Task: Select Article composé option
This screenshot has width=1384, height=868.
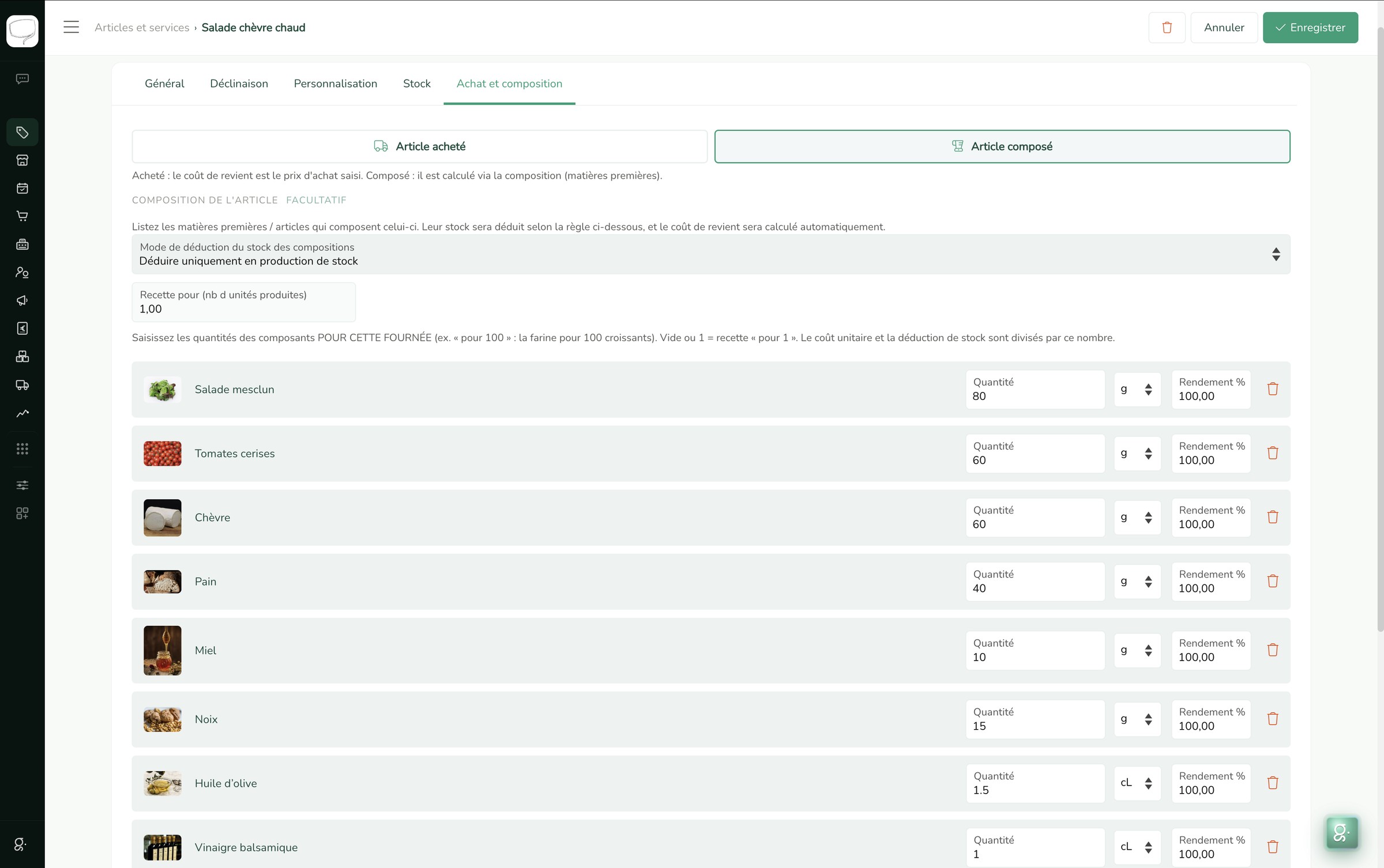Action: point(1002,146)
